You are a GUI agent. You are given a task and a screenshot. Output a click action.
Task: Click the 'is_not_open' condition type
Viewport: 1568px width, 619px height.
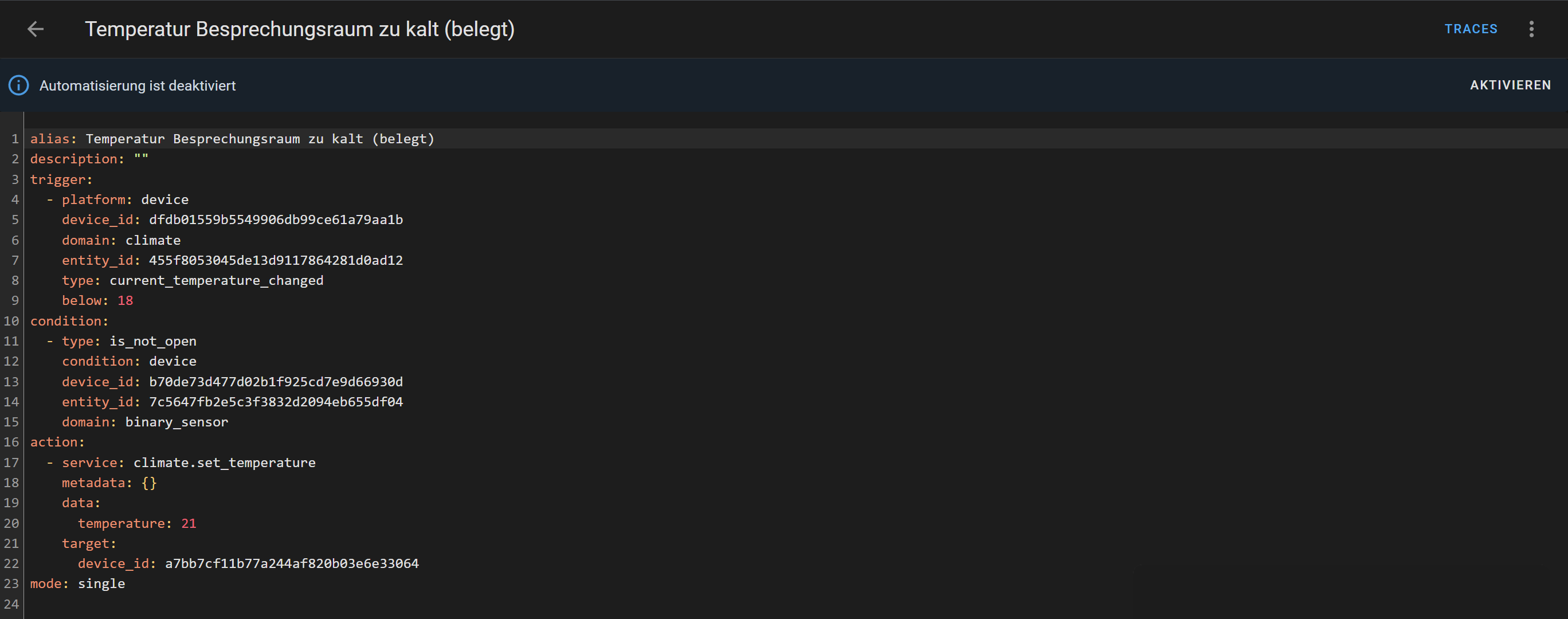click(x=153, y=342)
